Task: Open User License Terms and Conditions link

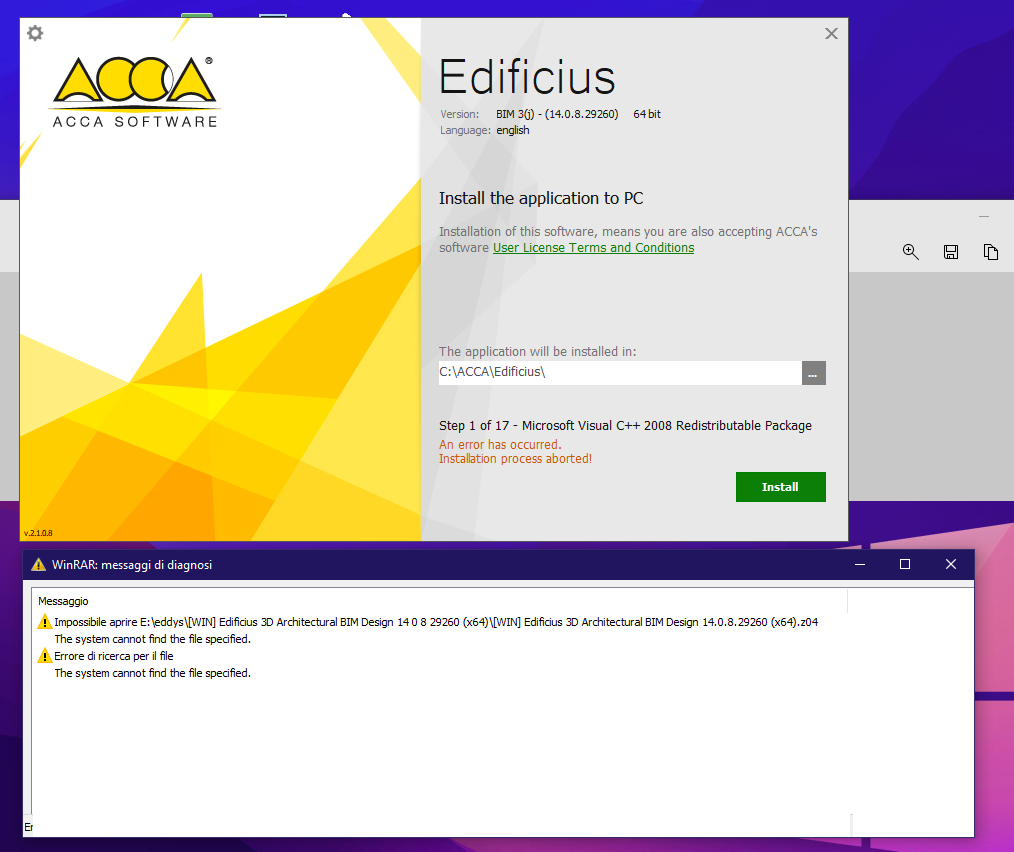Action: [x=593, y=248]
